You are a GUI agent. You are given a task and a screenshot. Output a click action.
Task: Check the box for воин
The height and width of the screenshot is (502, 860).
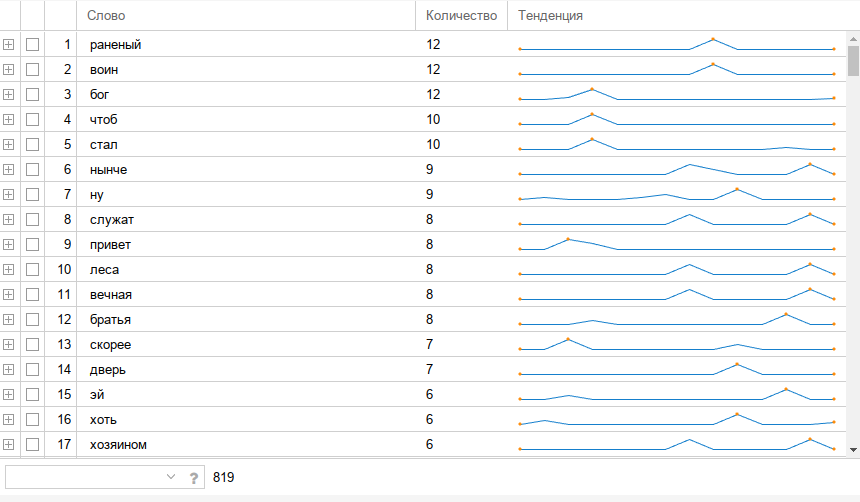33,69
